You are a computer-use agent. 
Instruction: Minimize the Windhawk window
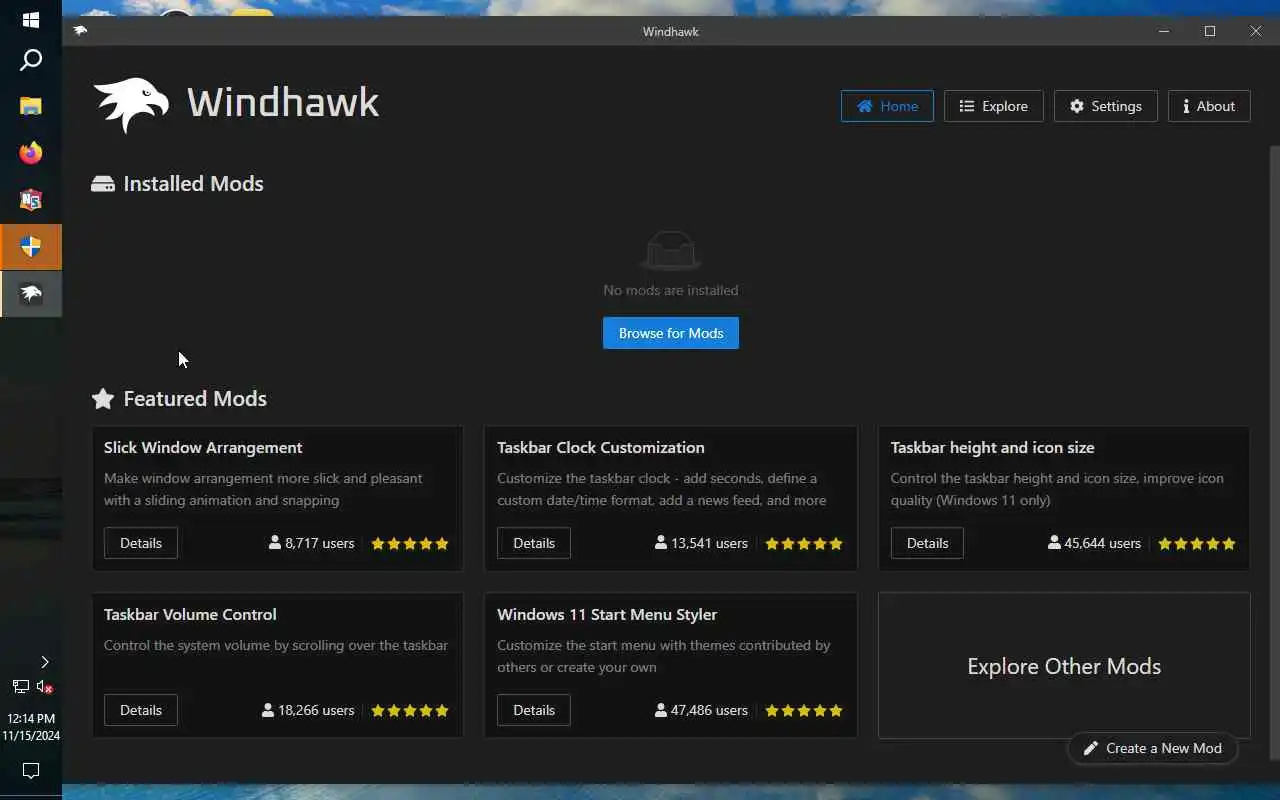[x=1163, y=31]
